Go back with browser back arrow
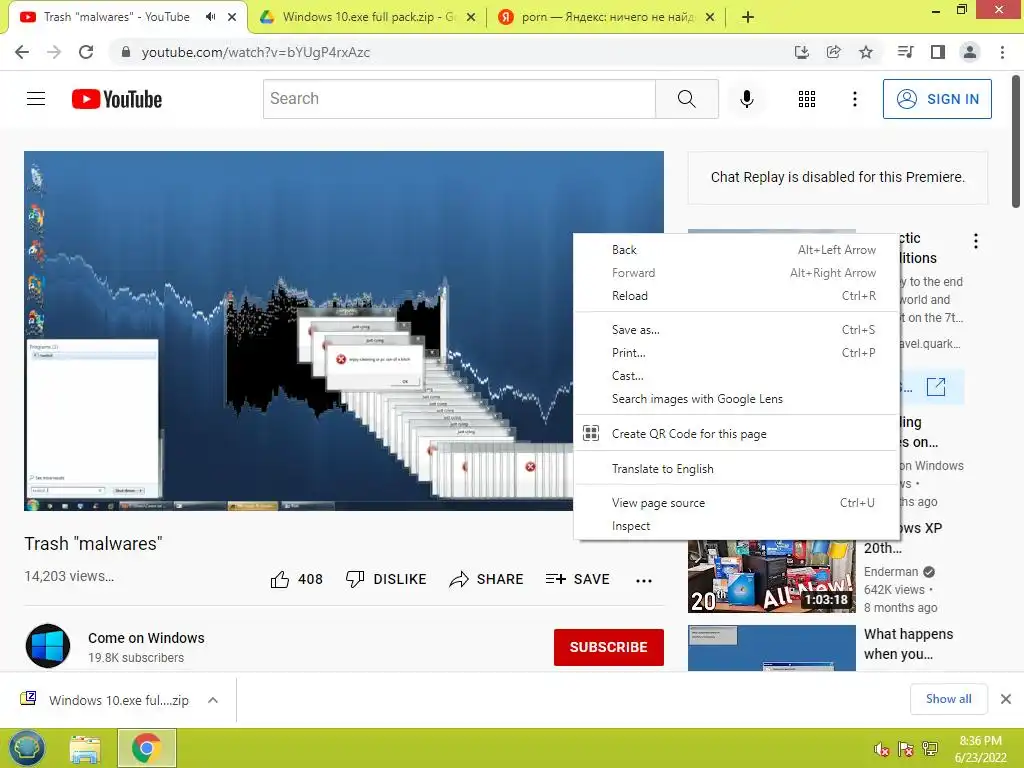This screenshot has height=768, width=1024. [x=22, y=52]
